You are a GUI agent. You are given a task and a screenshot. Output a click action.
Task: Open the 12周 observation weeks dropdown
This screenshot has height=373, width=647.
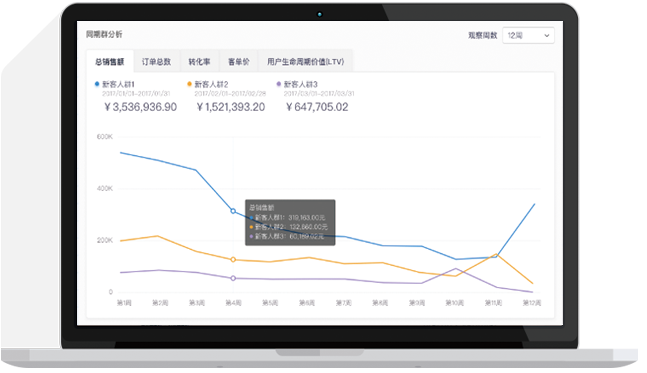[528, 35]
